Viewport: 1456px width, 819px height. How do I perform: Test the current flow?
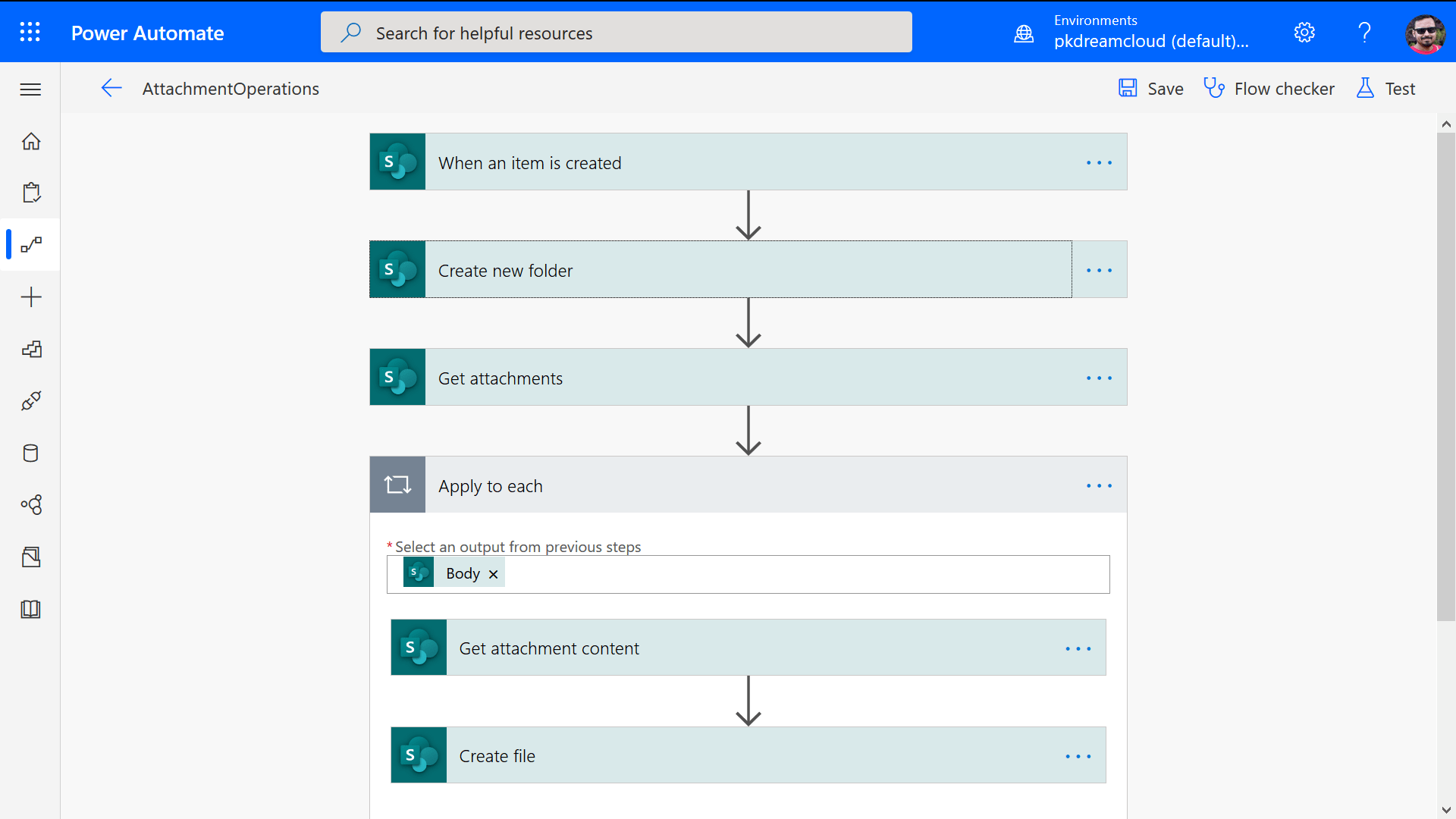(x=1386, y=89)
